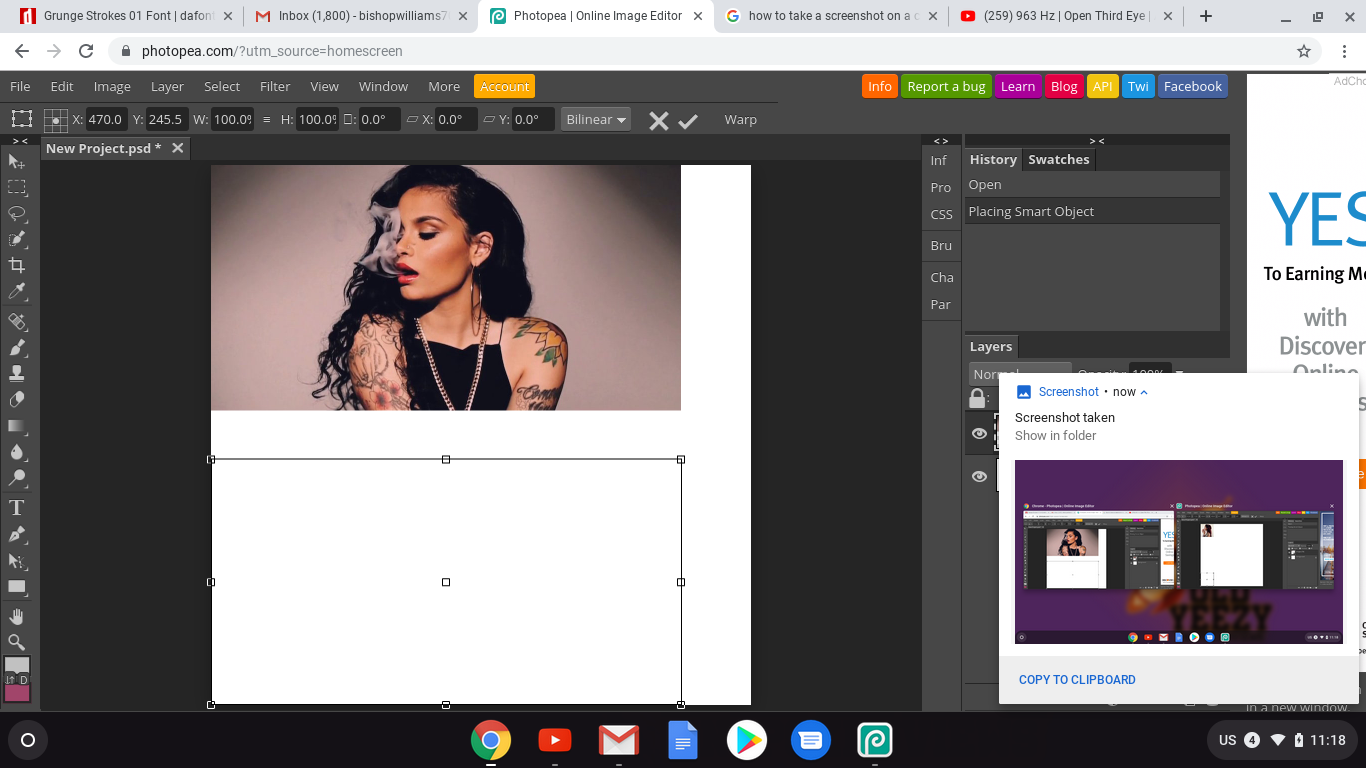1366x768 pixels.
Task: Click Copy to Clipboard in notification
Action: pyautogui.click(x=1077, y=680)
